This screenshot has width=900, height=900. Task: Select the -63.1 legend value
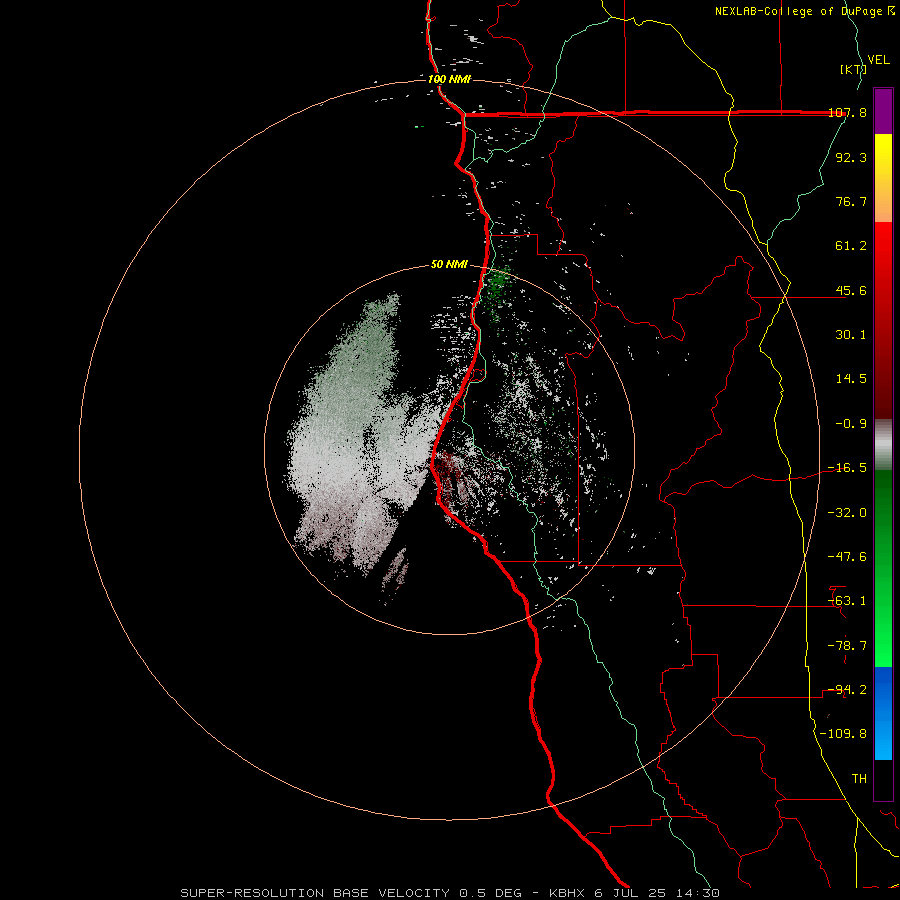pos(847,601)
